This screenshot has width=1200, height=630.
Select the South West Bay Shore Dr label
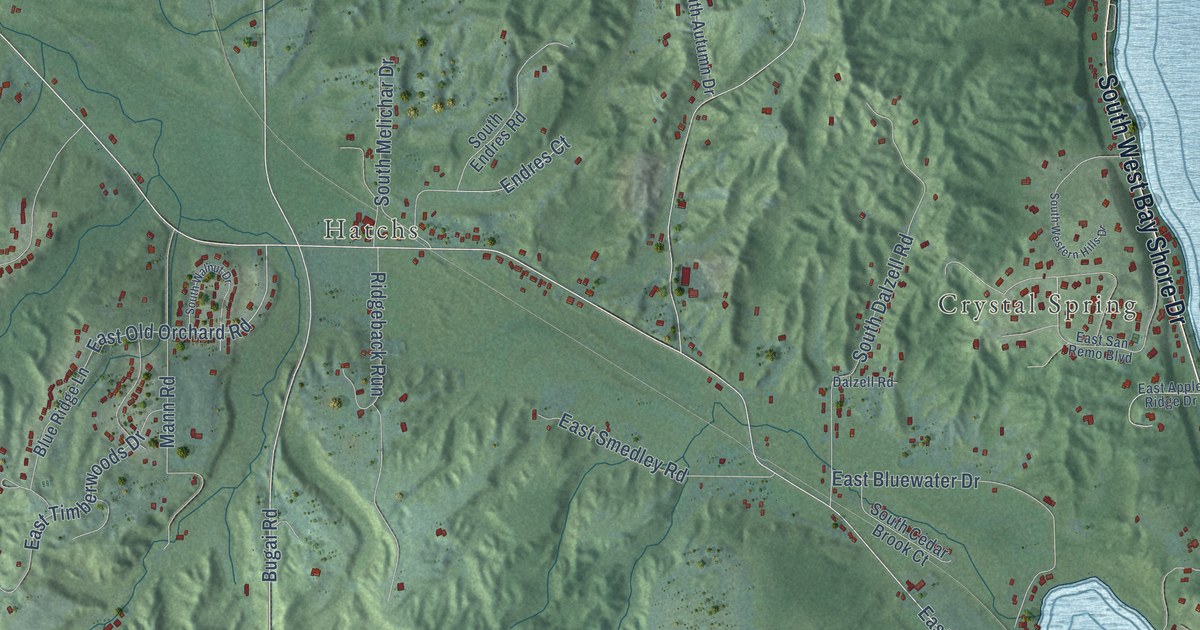pos(1141,199)
